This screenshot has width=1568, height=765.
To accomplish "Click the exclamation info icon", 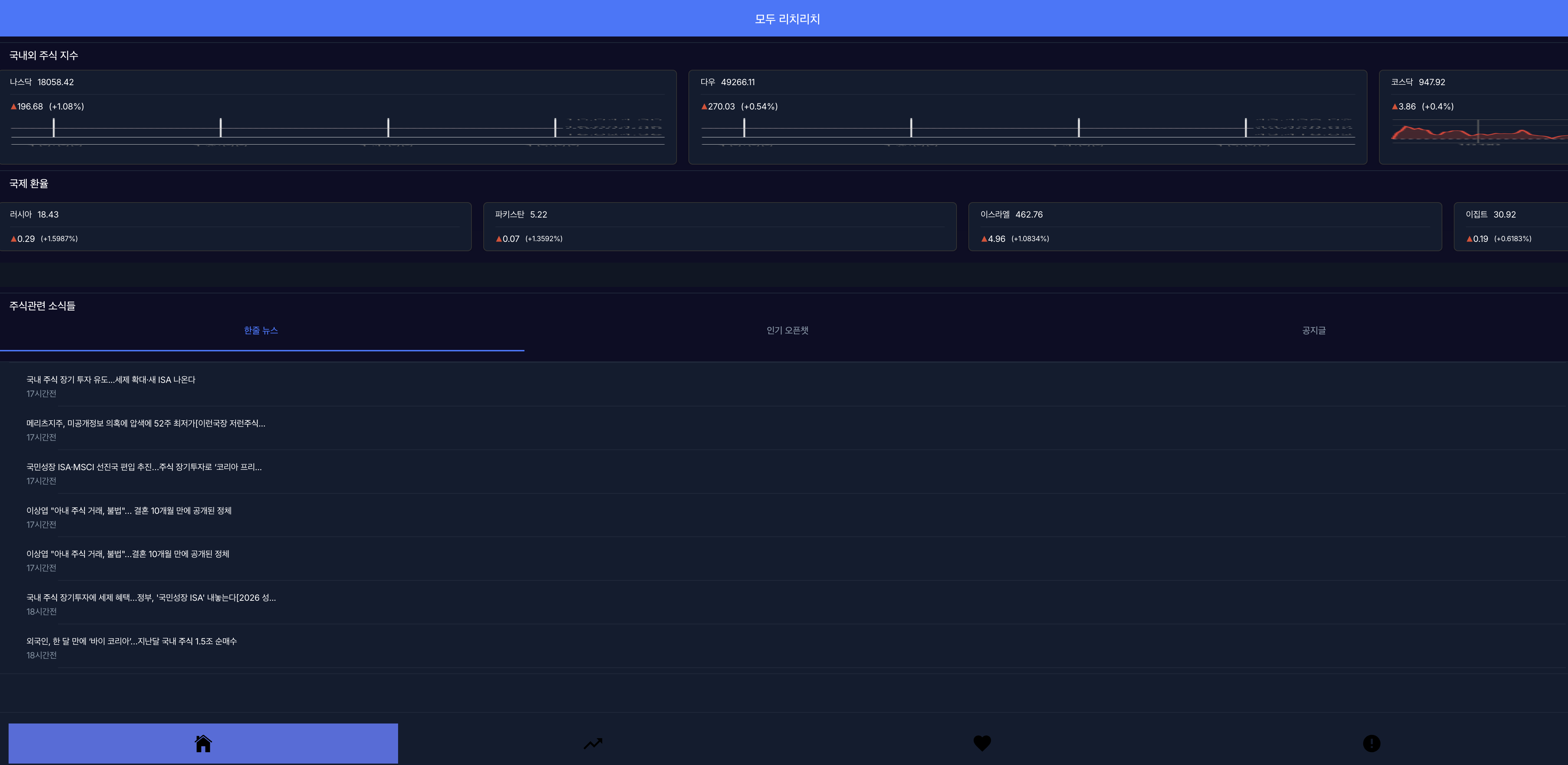I will point(1371,743).
